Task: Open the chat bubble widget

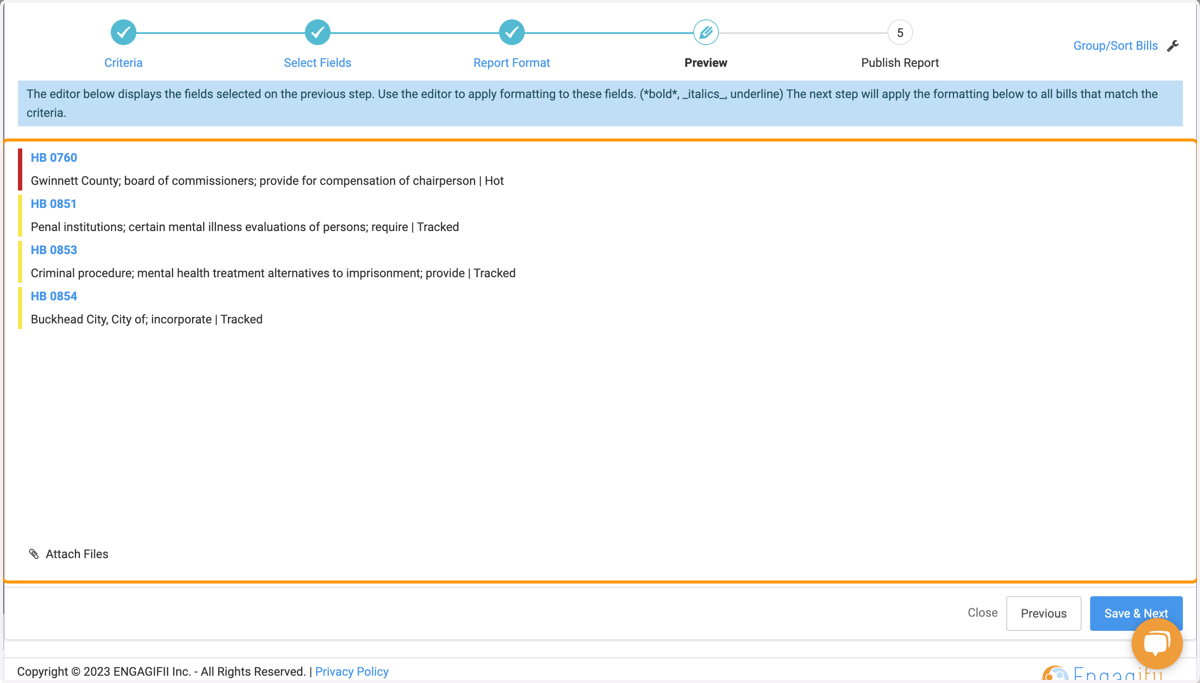Action: coord(1157,643)
